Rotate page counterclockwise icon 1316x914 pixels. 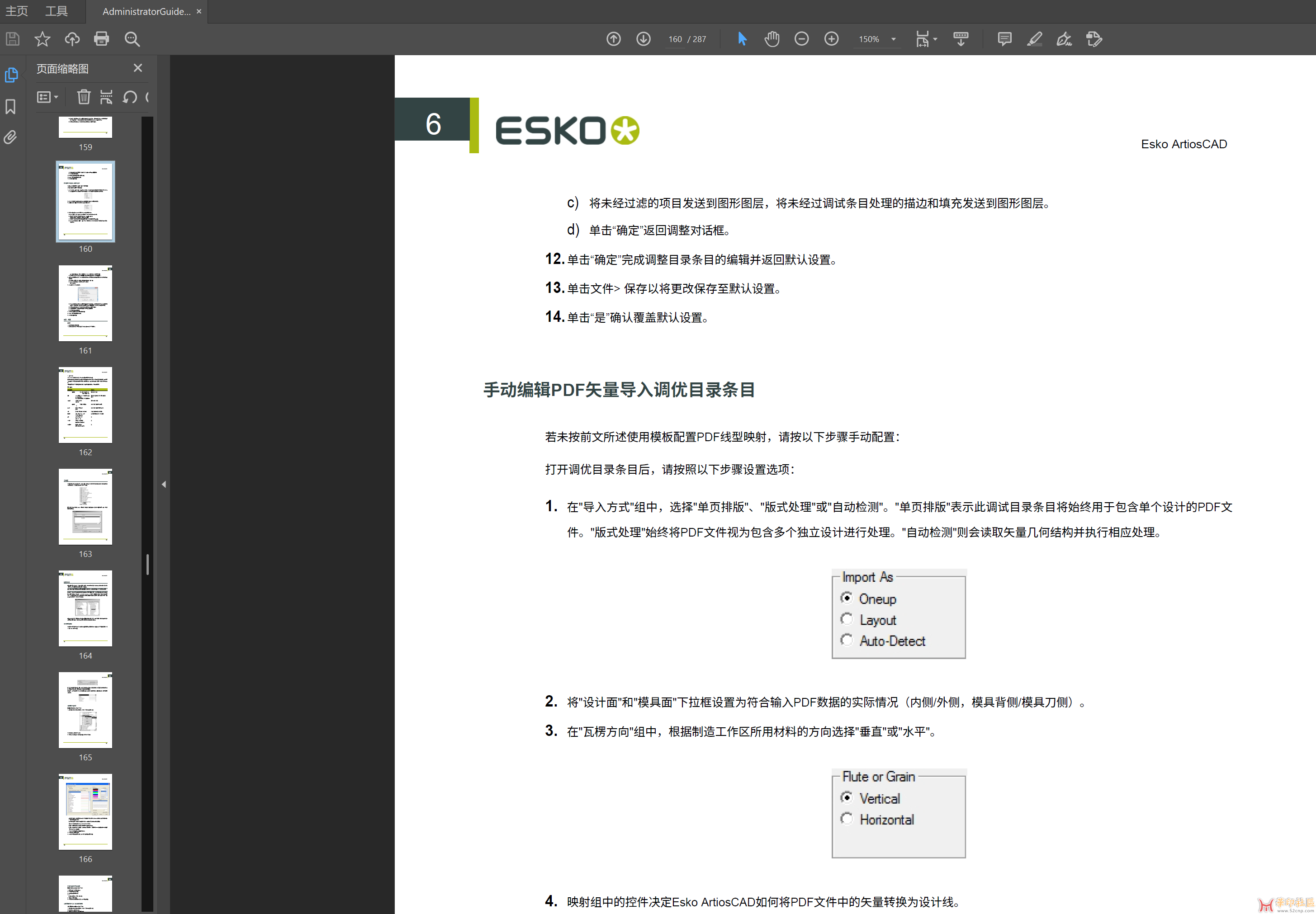[x=130, y=97]
